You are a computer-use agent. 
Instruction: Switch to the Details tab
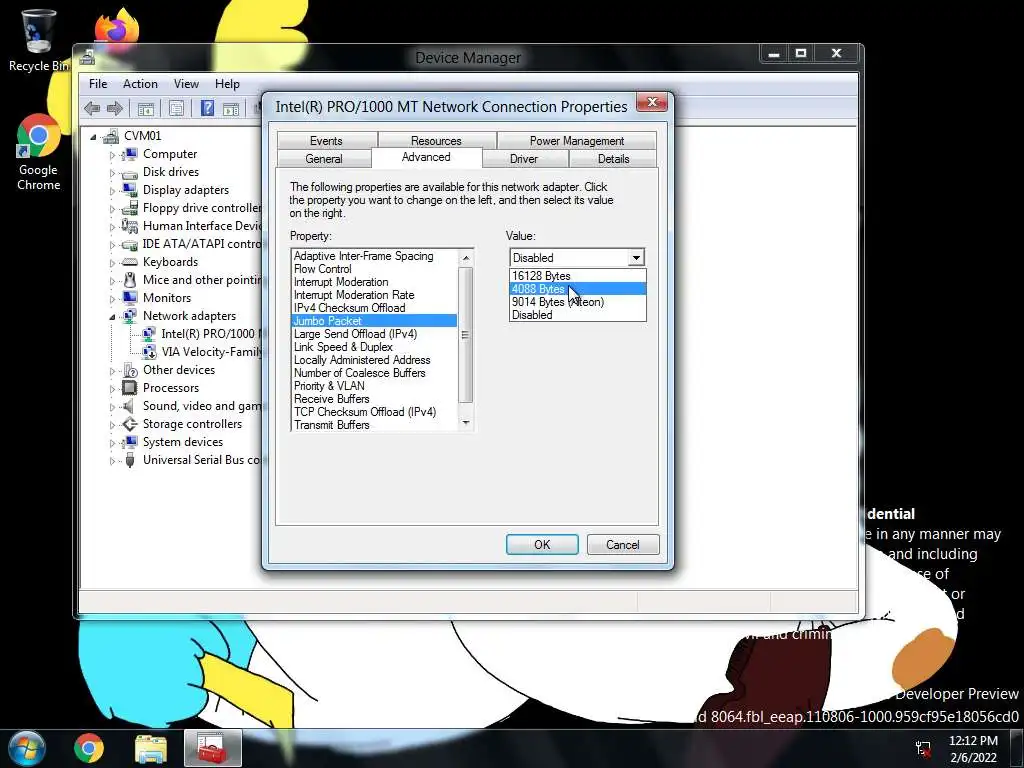coord(613,159)
